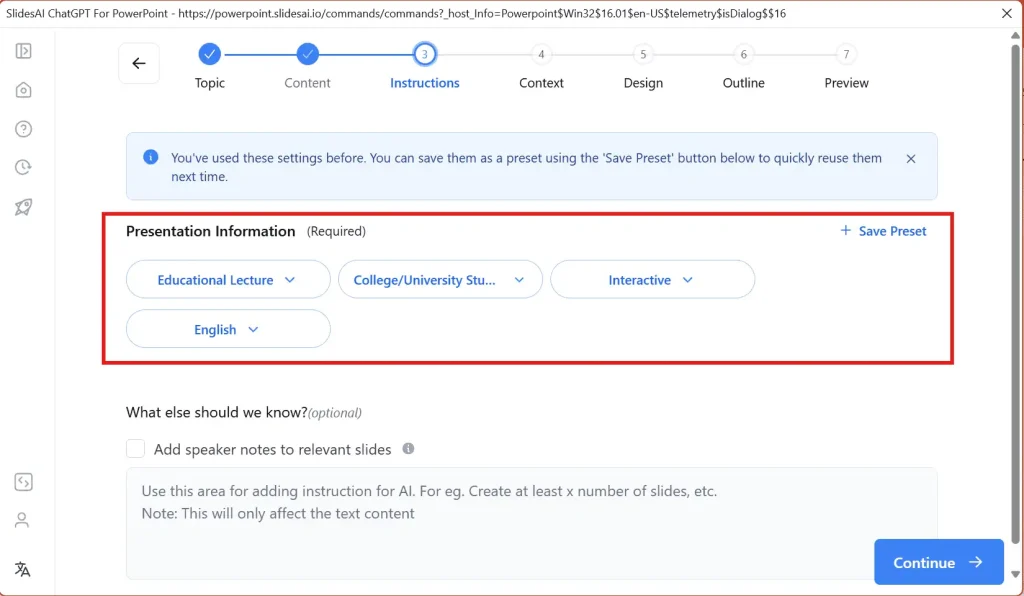Click the rocket upgrade icon in sidebar

(23, 207)
